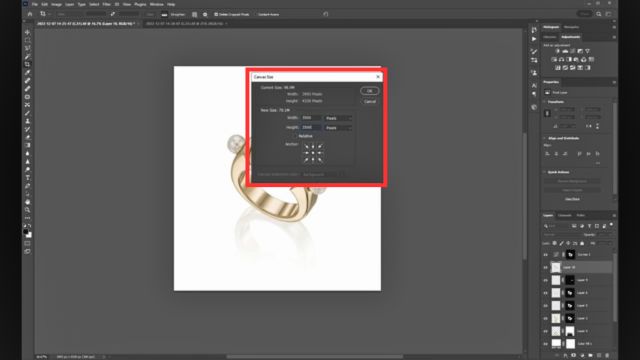Screen dimensions: 640x360
Task: Click the search magnifier icon
Action: [599, 14]
